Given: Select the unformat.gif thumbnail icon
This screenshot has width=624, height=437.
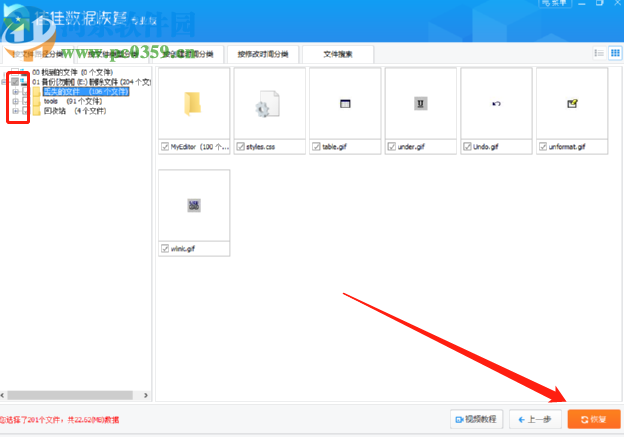Looking at the screenshot, I should pyautogui.click(x=571, y=103).
